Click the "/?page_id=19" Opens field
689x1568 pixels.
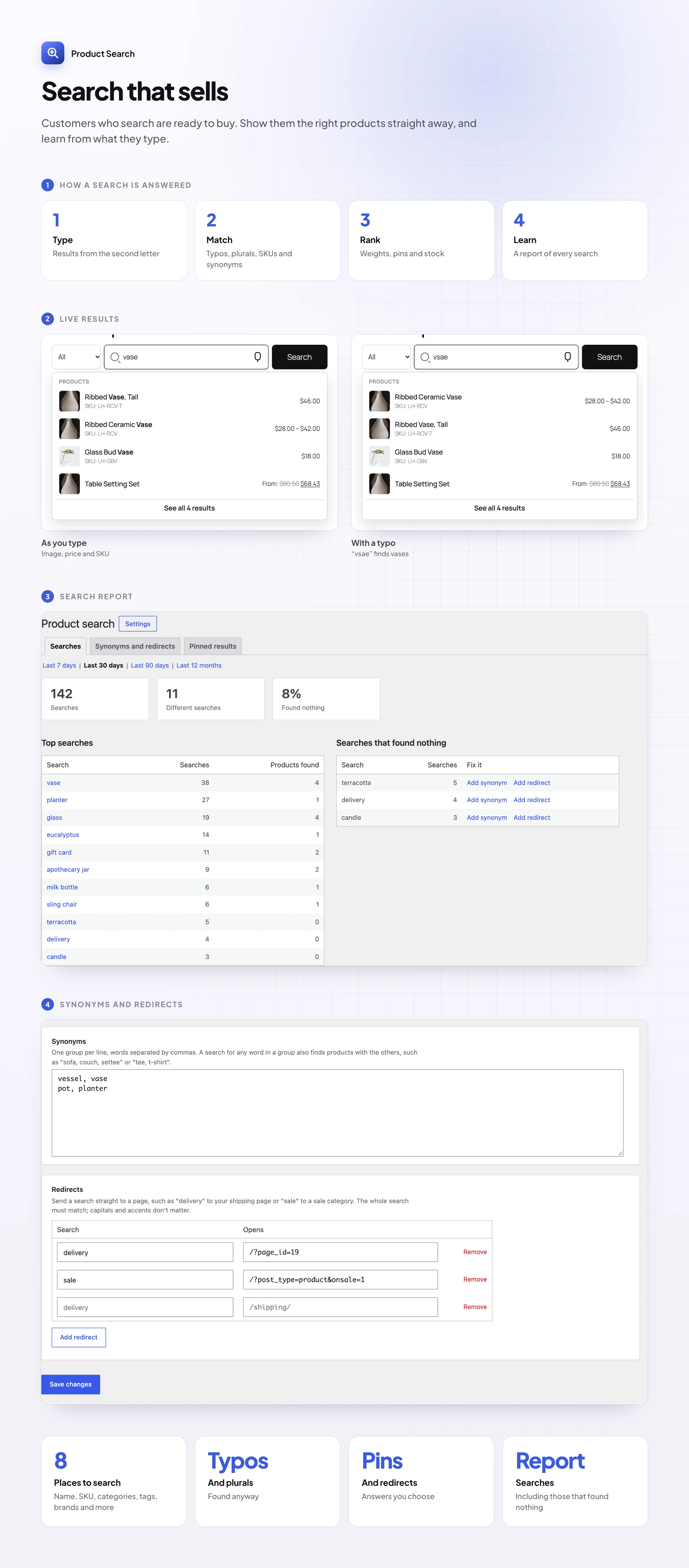click(340, 1252)
